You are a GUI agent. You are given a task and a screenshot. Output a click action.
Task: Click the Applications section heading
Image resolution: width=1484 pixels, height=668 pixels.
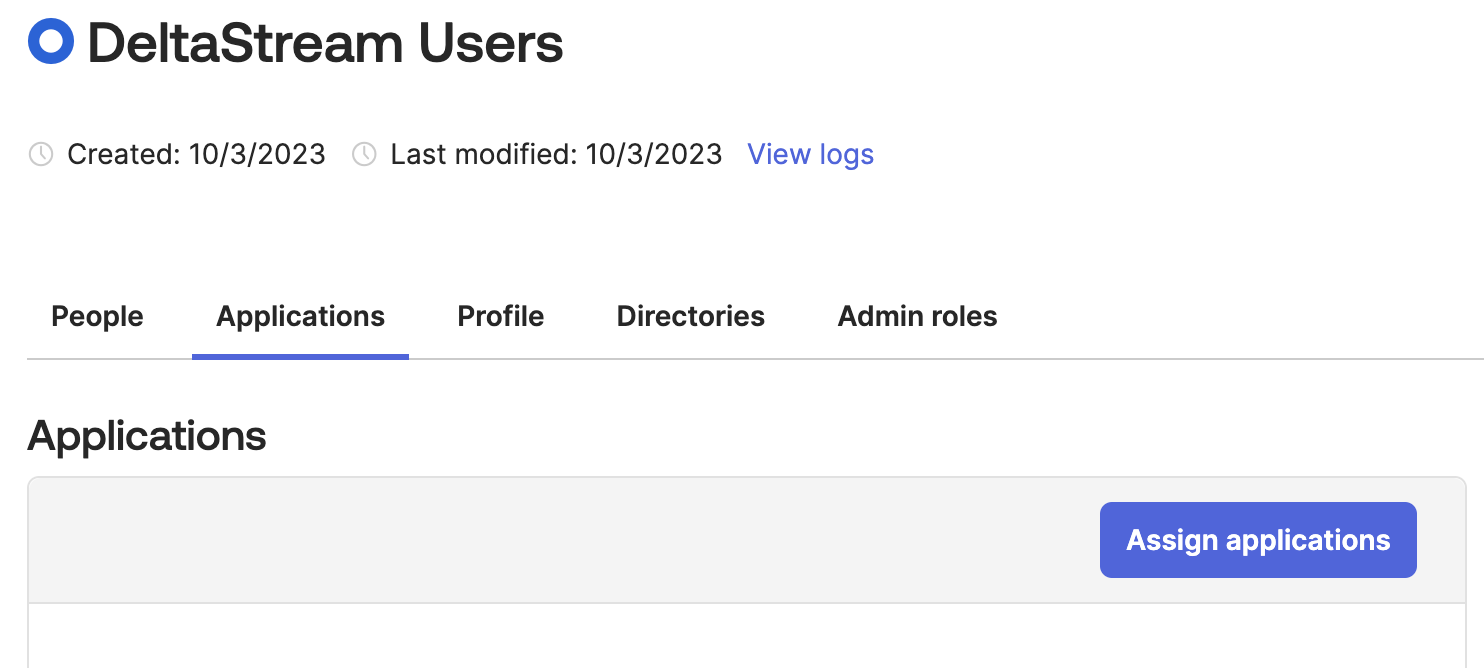tap(147, 436)
